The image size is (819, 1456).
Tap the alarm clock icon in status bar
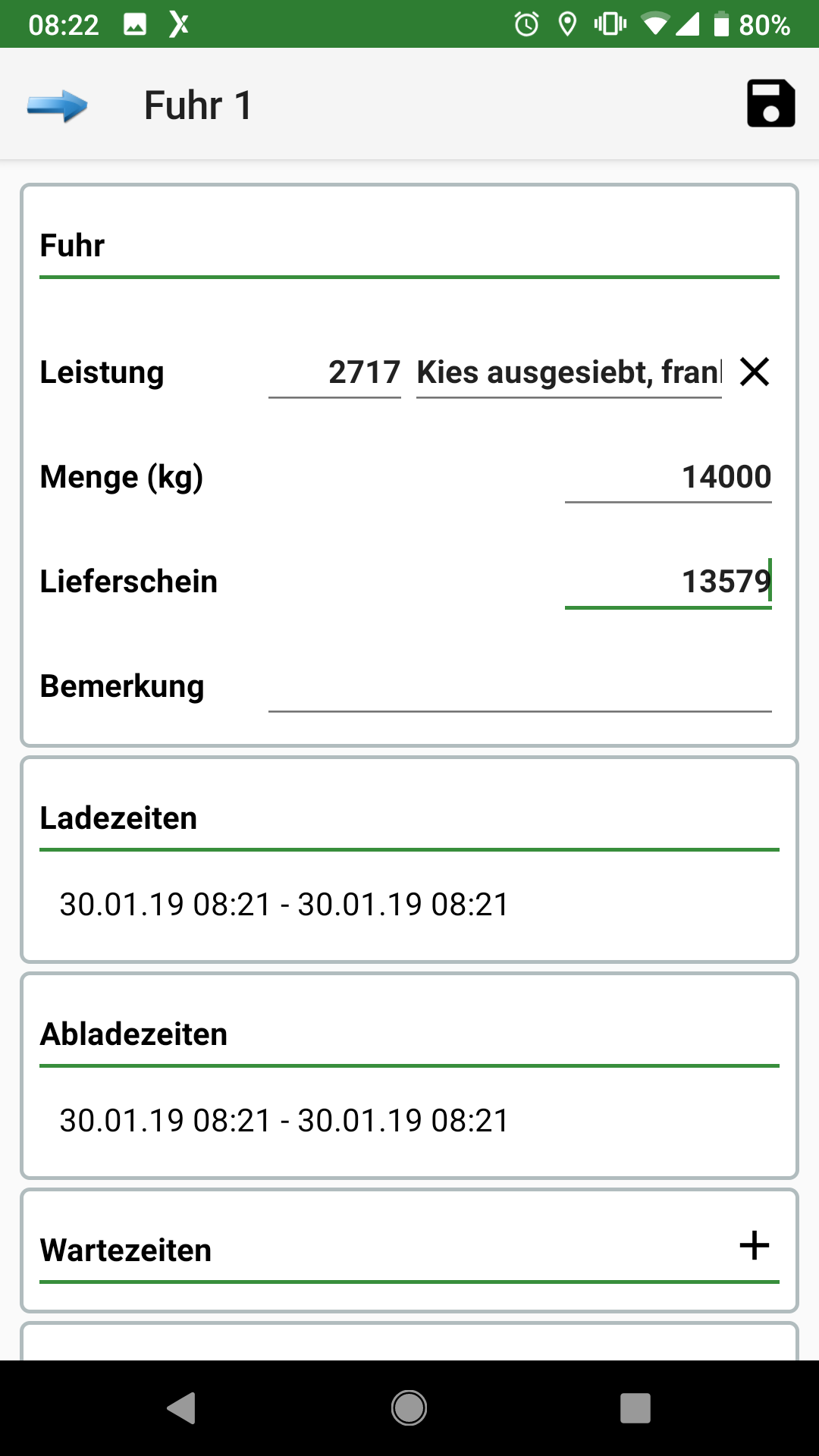(x=526, y=24)
